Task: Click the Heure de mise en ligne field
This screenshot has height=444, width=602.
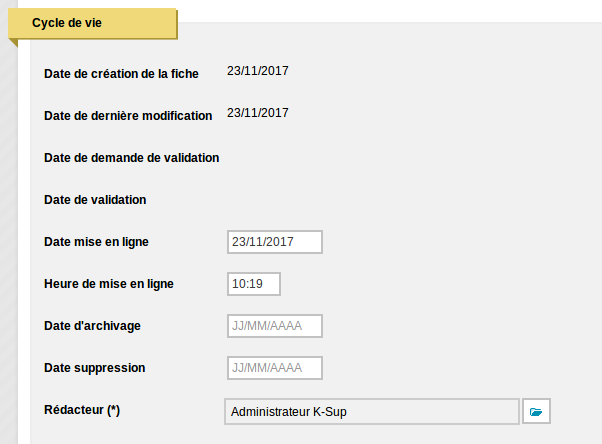Action: [253, 284]
